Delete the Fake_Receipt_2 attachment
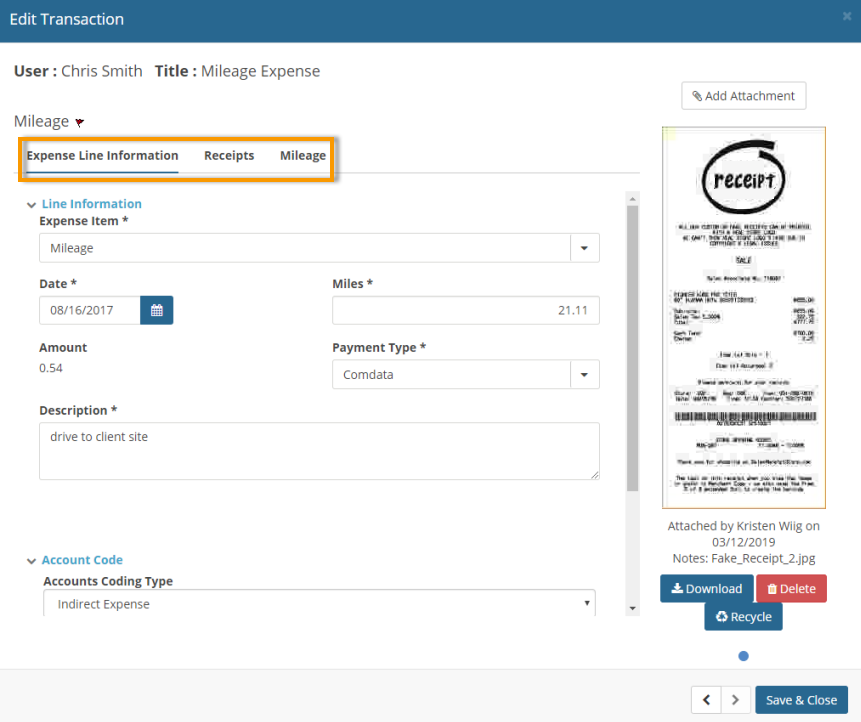This screenshot has height=722, width=861. tap(791, 588)
